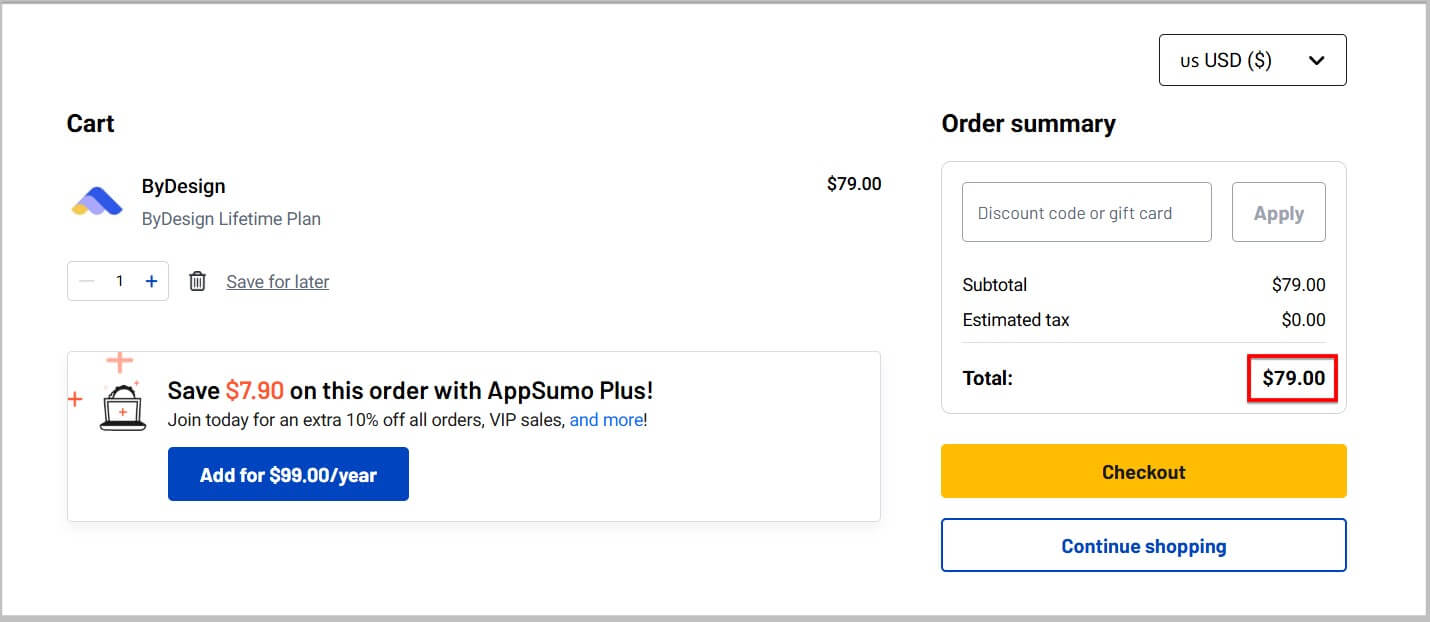This screenshot has height=622, width=1430.
Task: Click the ByDesign product logo
Action: (x=97, y=200)
